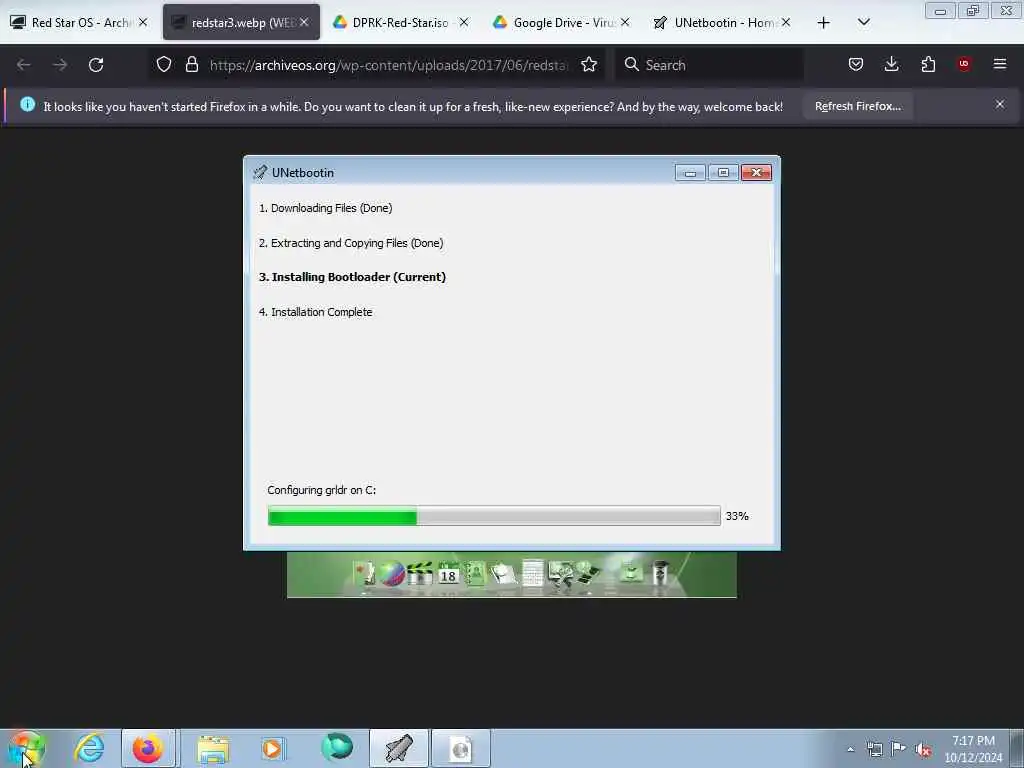Click the disc image taskbar item
The height and width of the screenshot is (768, 1024).
coord(460,748)
